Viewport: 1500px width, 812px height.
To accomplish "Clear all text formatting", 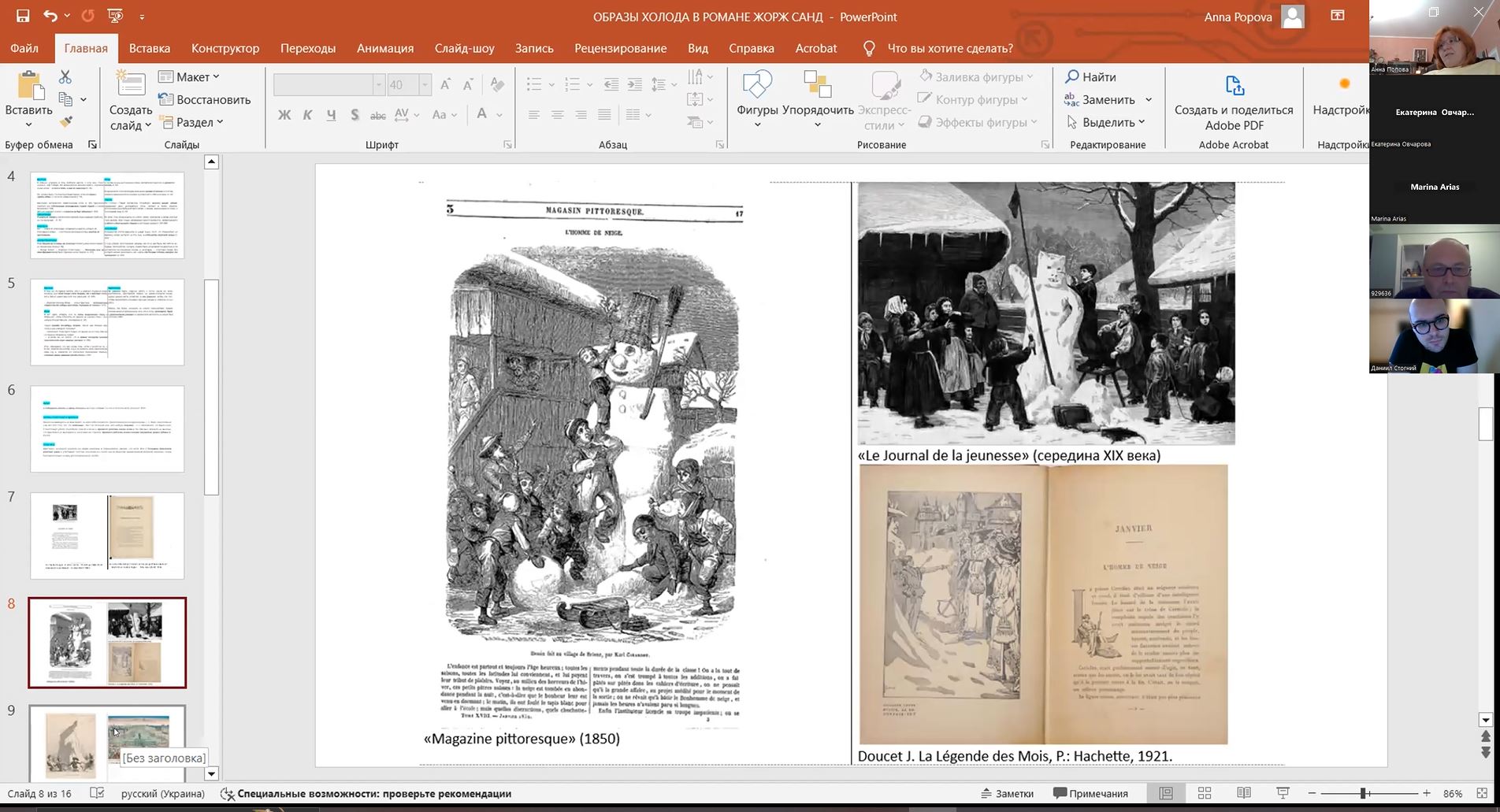I will pos(497,84).
